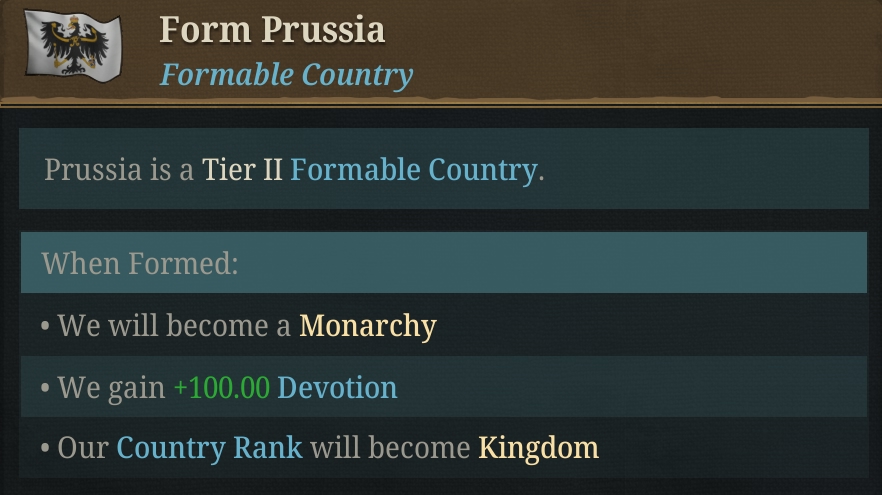Click the word Prussia in description

(x=93, y=169)
